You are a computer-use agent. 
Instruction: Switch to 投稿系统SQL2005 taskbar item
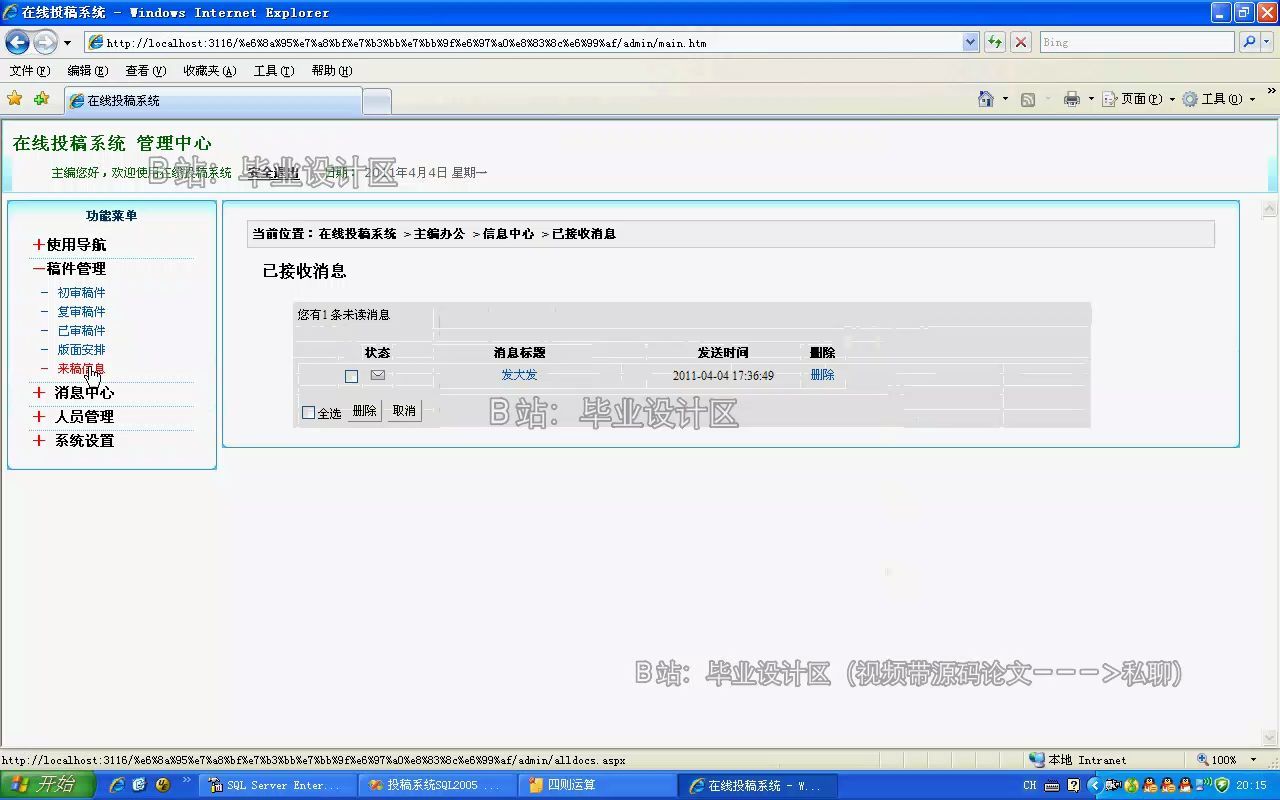(438, 785)
